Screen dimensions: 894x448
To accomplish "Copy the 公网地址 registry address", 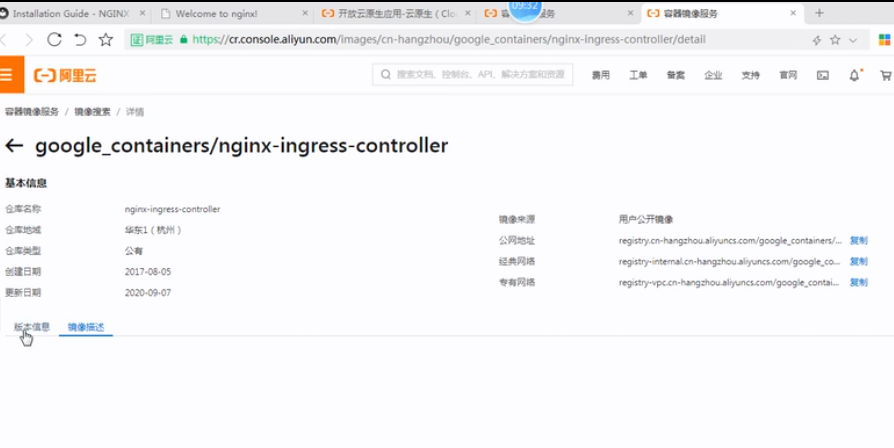I will pos(859,241).
